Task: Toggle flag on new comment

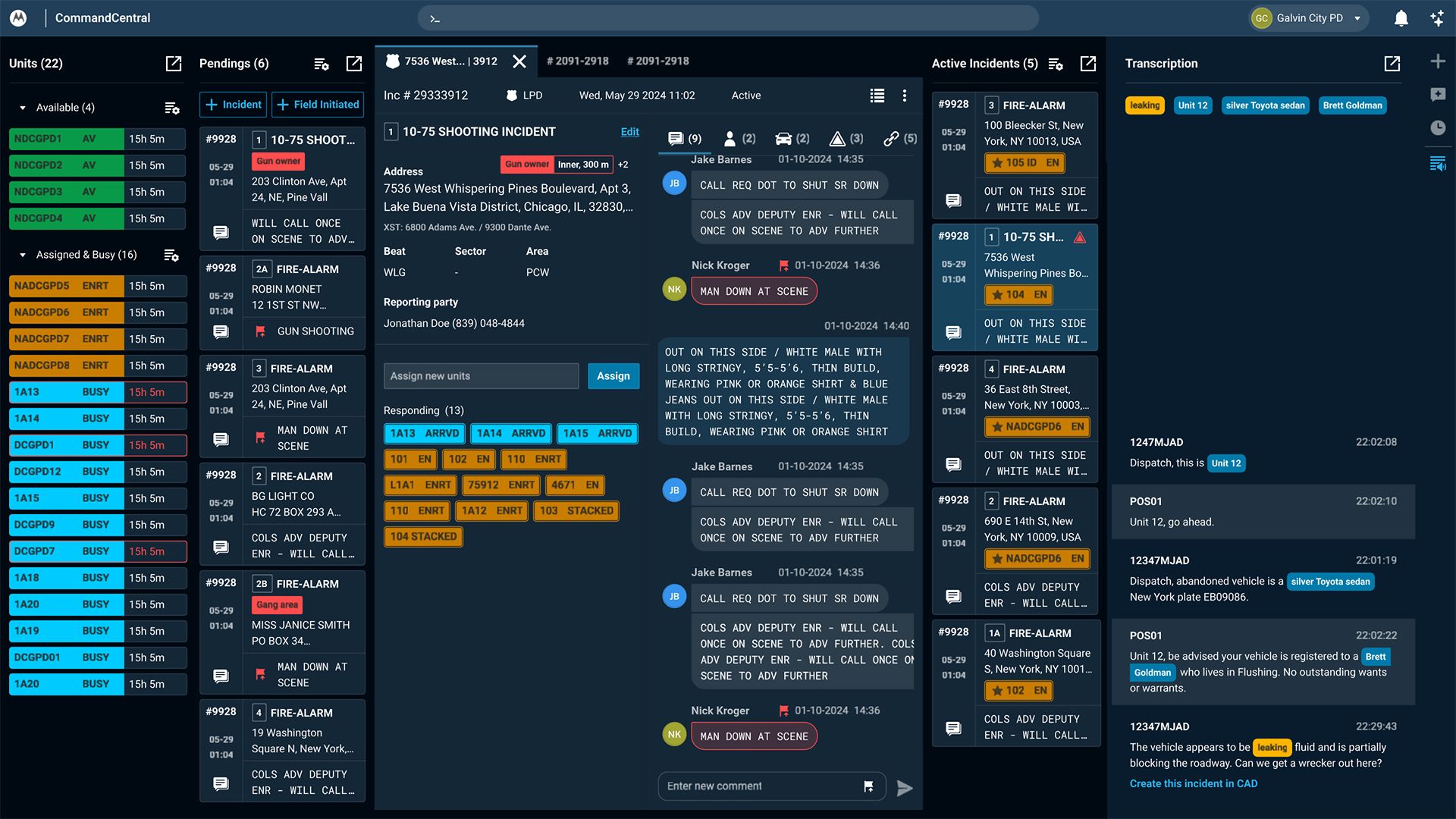Action: [868, 786]
